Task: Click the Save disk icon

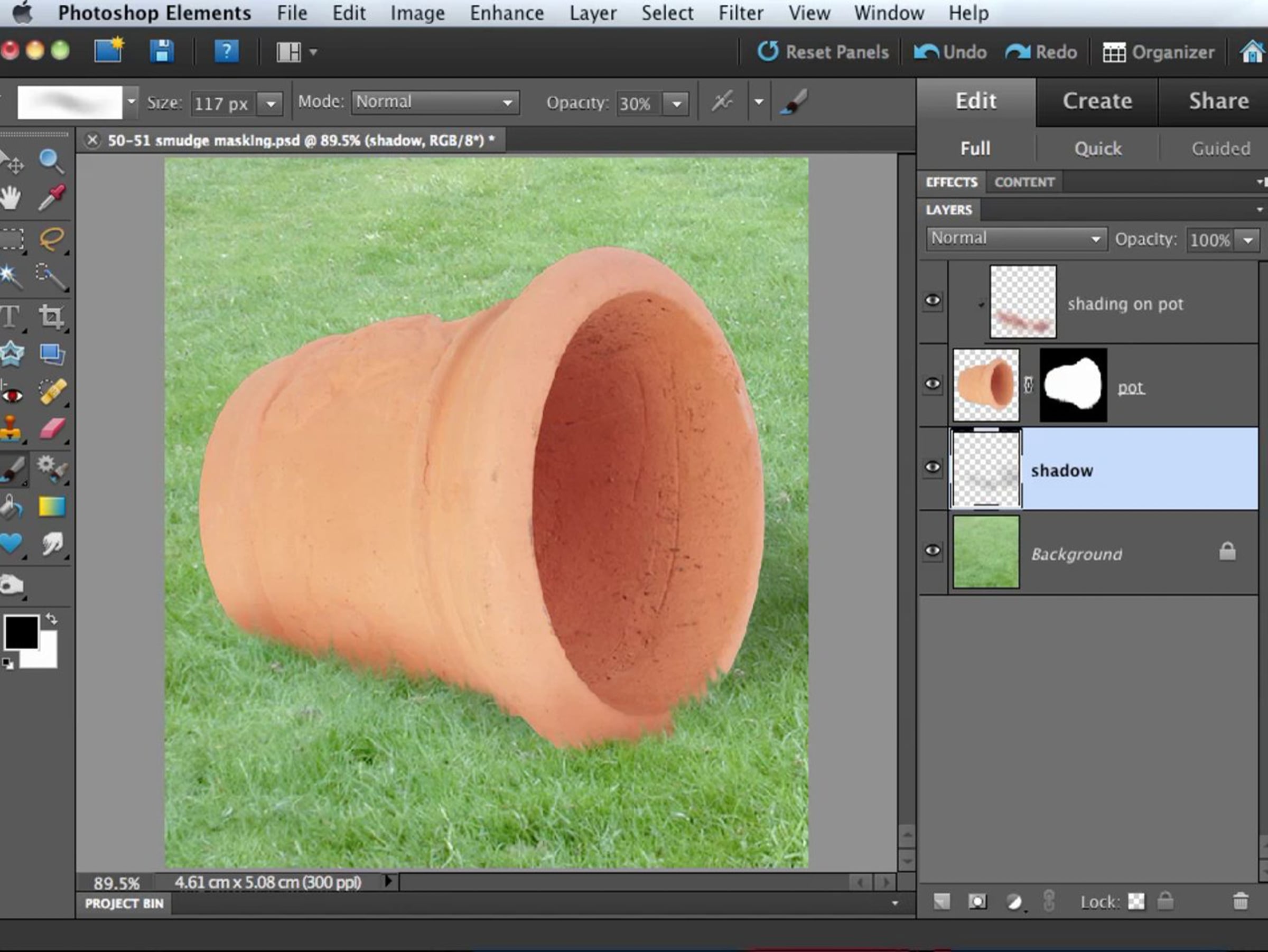Action: [x=162, y=52]
